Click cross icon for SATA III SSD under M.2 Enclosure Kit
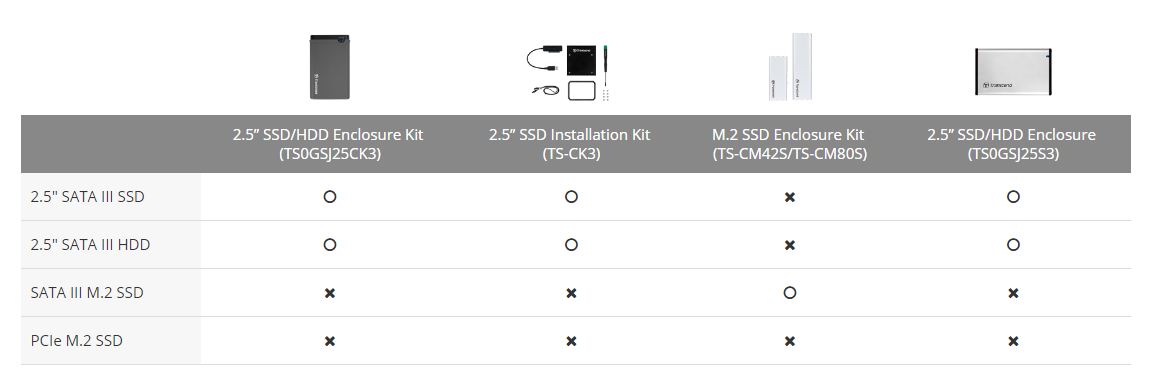Viewport: 1151px width, 392px height. click(790, 197)
